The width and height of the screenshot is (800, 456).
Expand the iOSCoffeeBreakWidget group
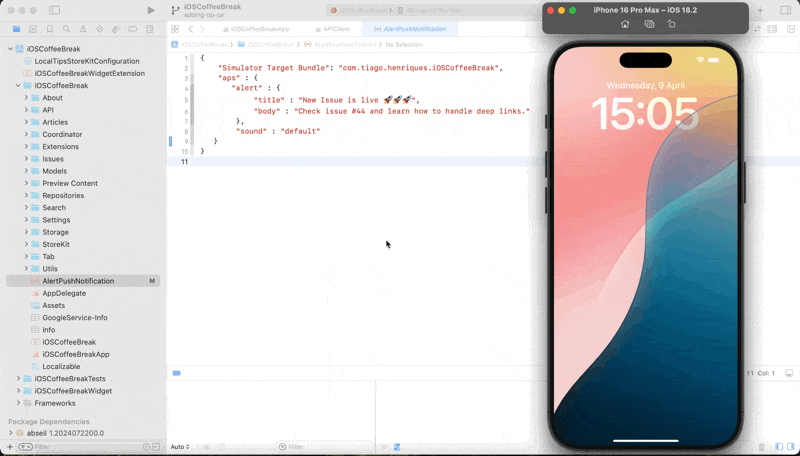pos(18,391)
